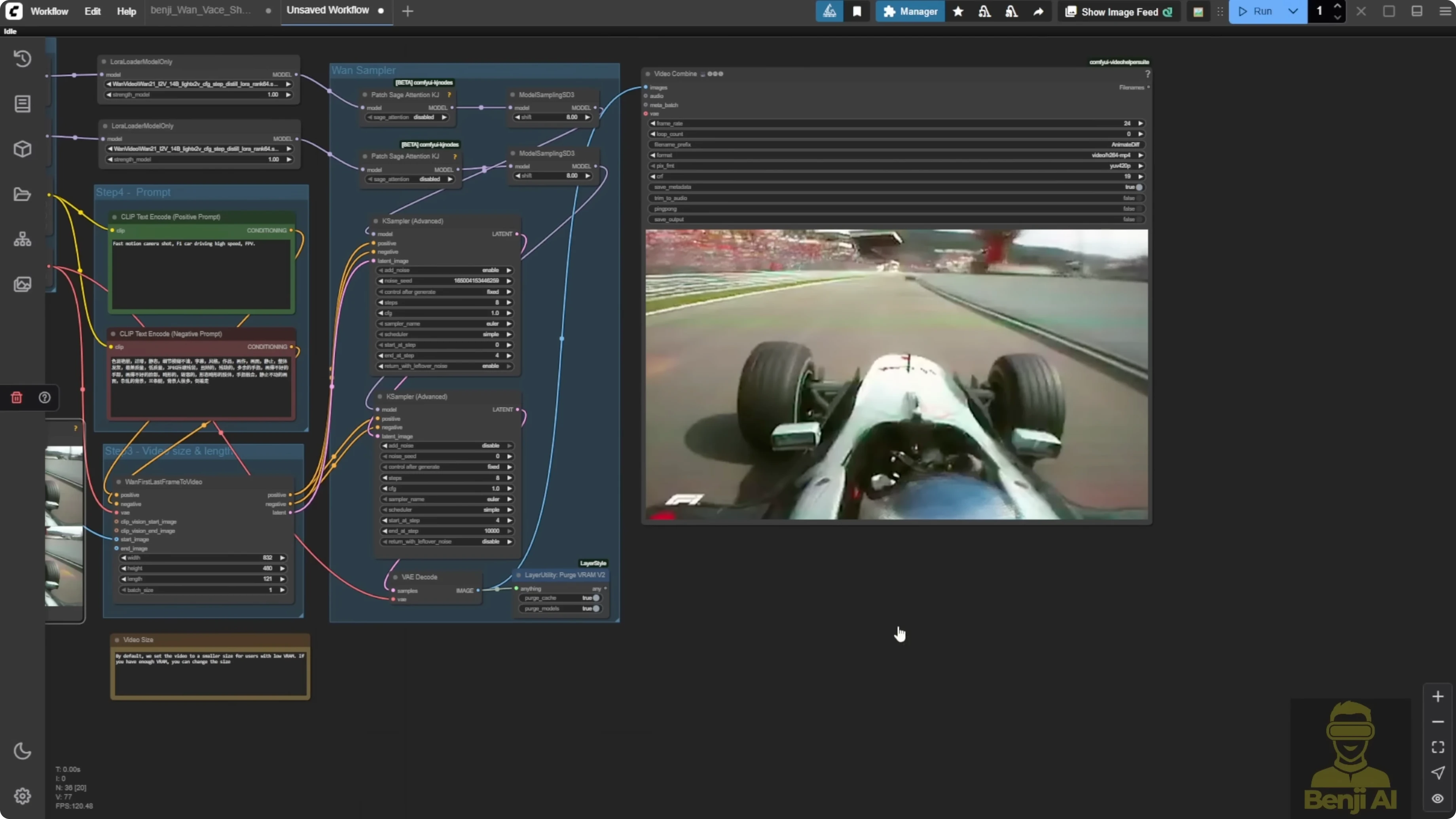This screenshot has height=819, width=1456.
Task: Open the model library cube icon
Action: pos(23,149)
